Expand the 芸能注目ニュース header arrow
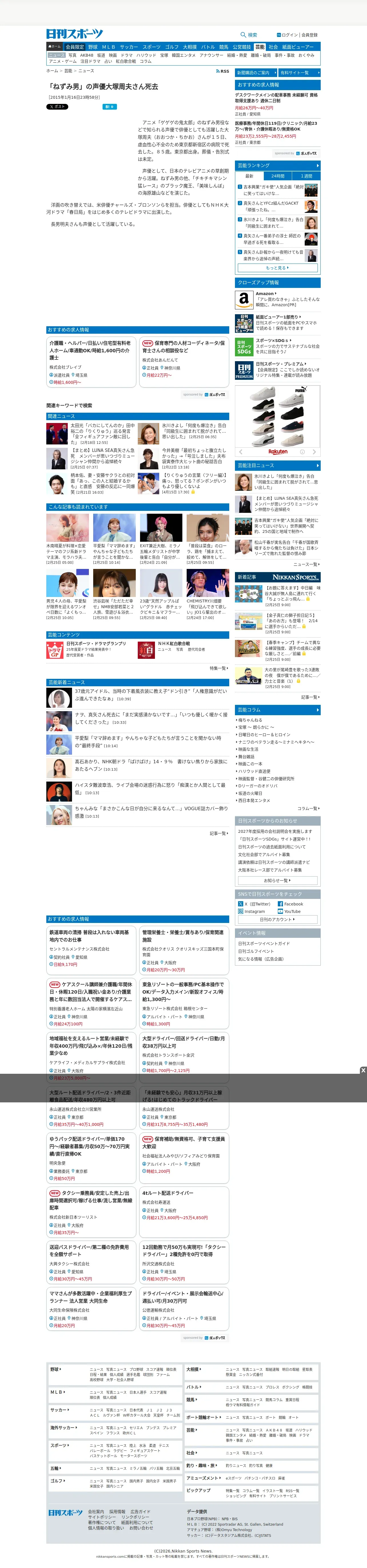This screenshot has width=367, height=1568. click(x=317, y=466)
